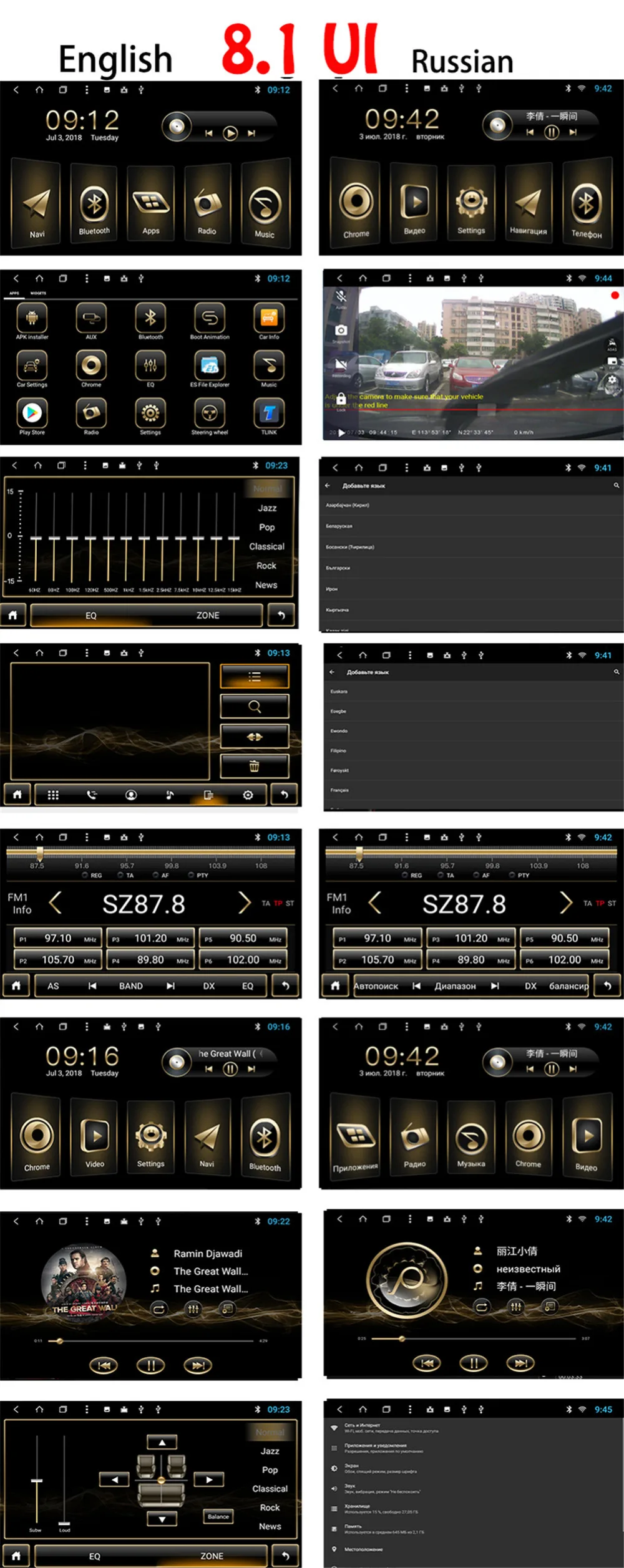Image resolution: width=624 pixels, height=1568 pixels.
Task: Toggle REG option in English radio screen
Action: click(x=92, y=875)
